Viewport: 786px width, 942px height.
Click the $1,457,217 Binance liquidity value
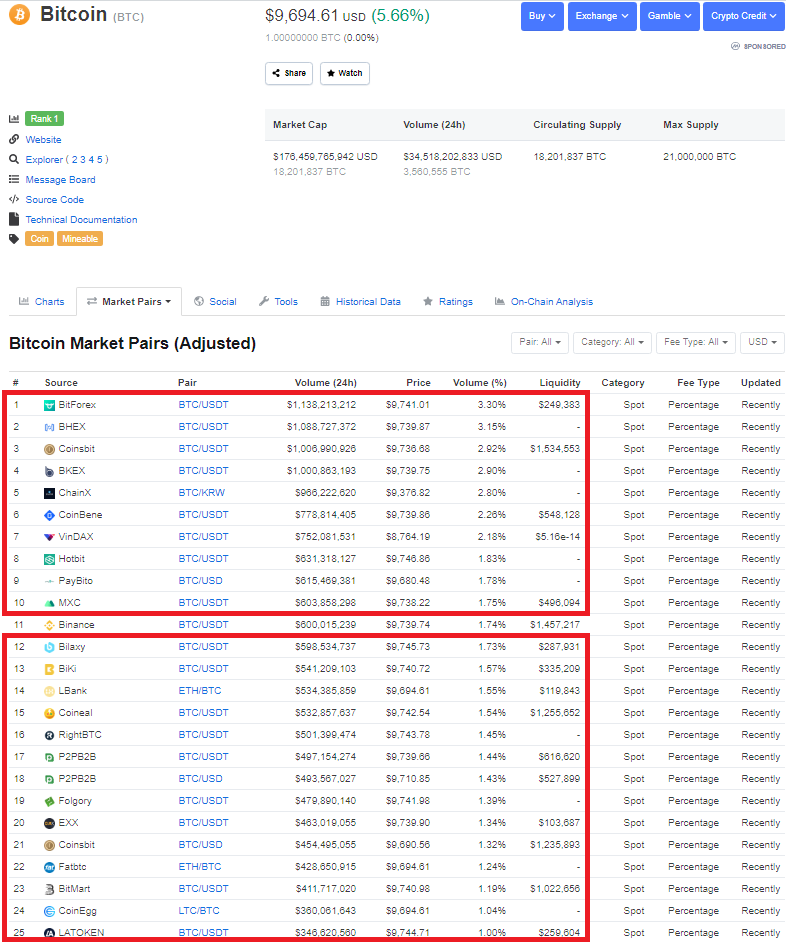coord(555,625)
